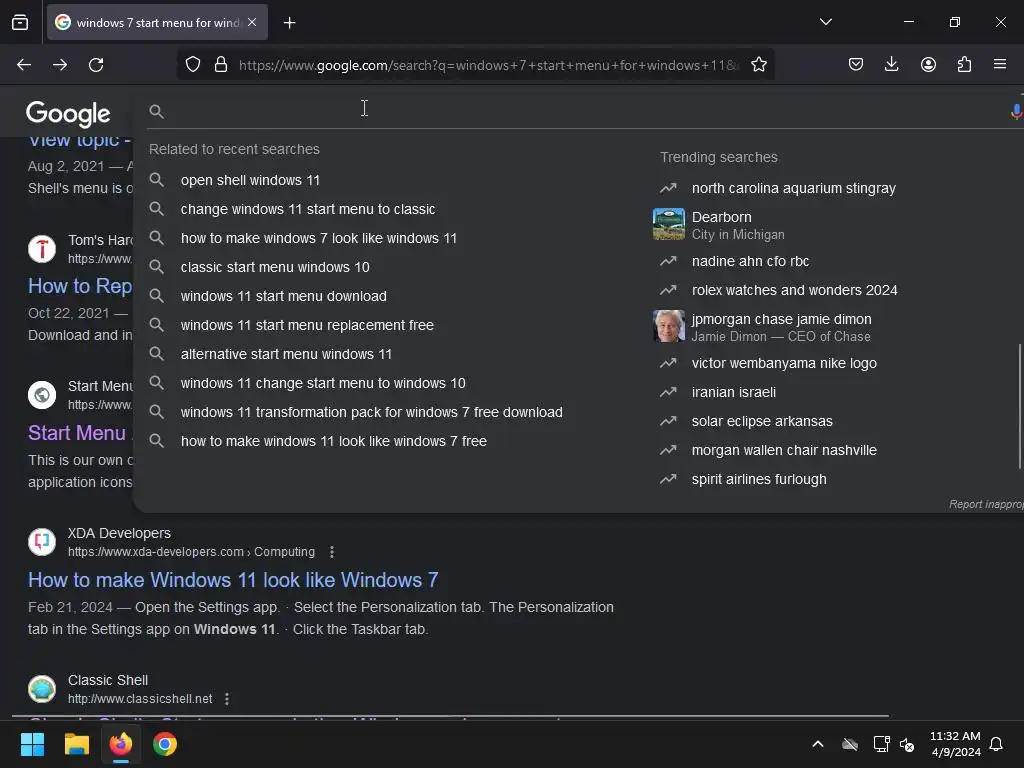Click the Firefox taskbar icon
Screen dimensions: 1024x768
point(121,744)
